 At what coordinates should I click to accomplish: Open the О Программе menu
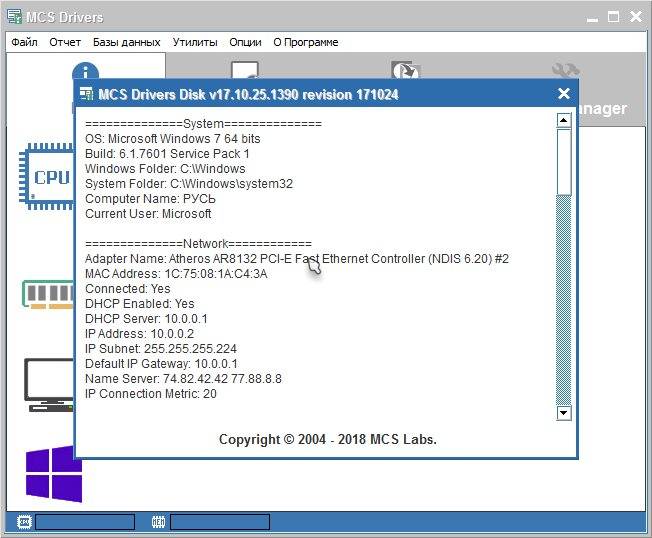pos(306,42)
